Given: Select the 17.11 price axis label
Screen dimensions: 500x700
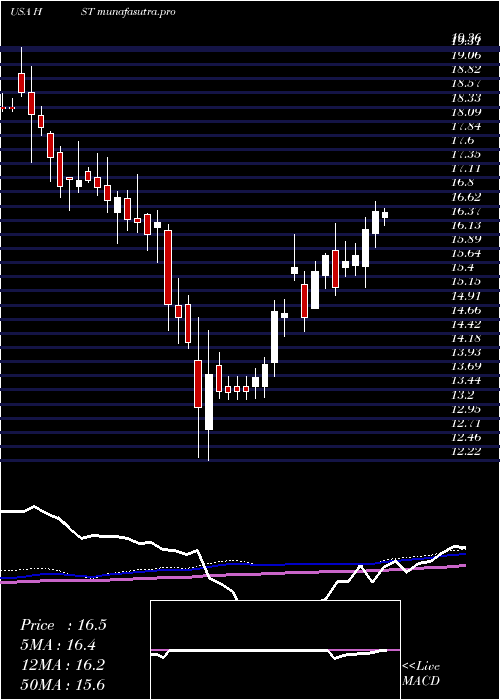Looking at the screenshot, I should 466,168.
